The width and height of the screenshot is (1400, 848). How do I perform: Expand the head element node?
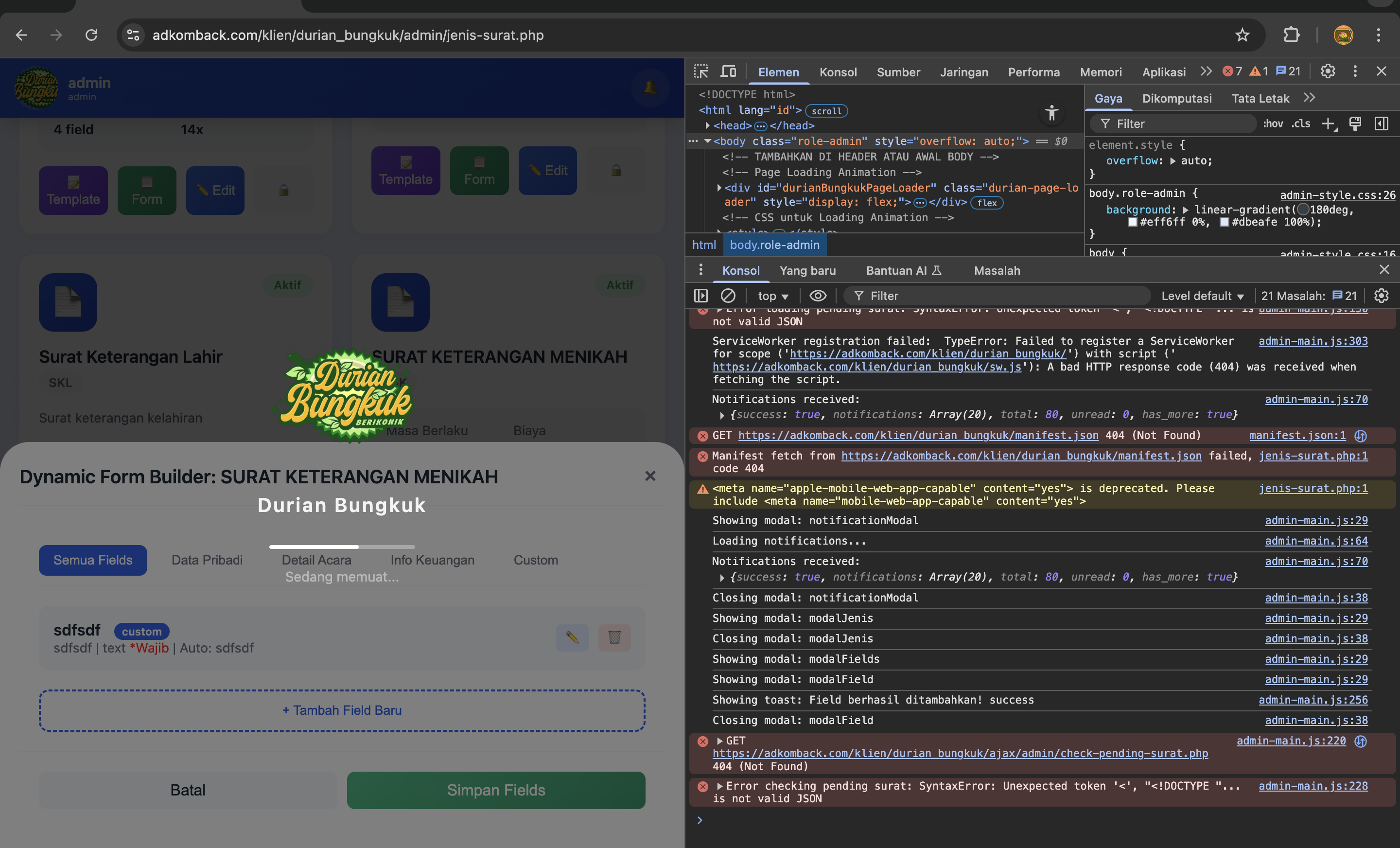(707, 125)
